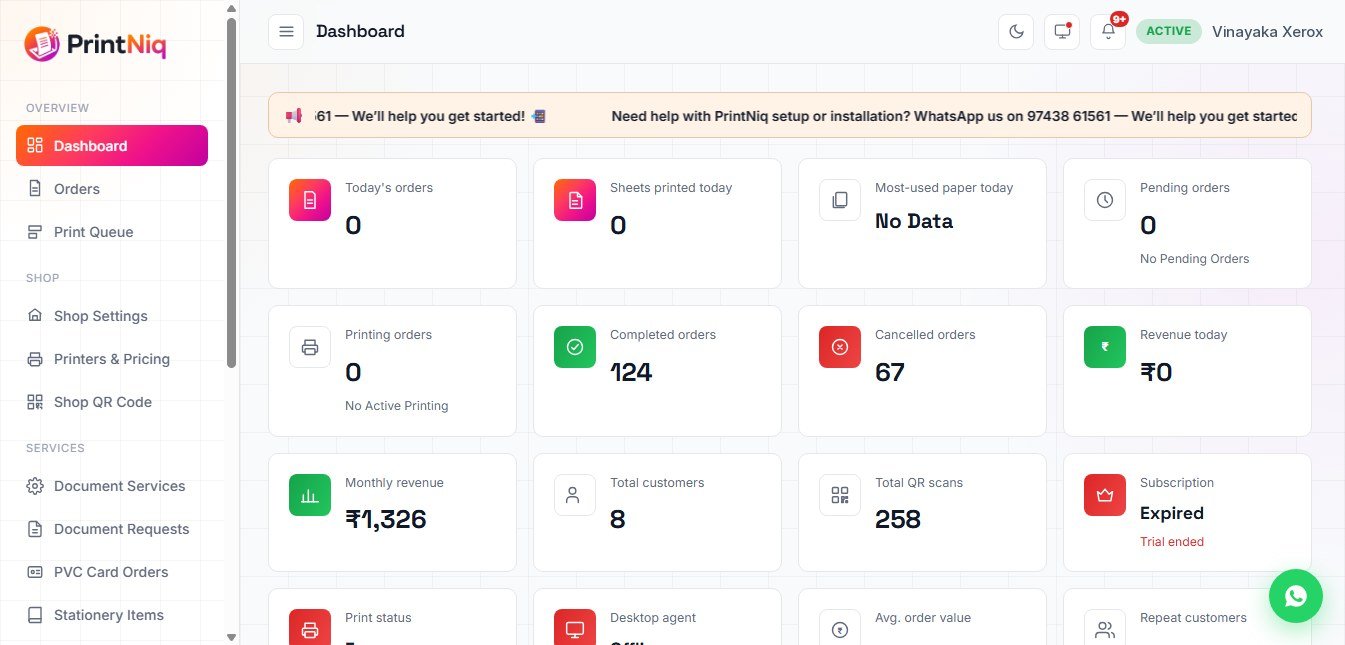Open WhatsApp chat floating button

[1296, 596]
